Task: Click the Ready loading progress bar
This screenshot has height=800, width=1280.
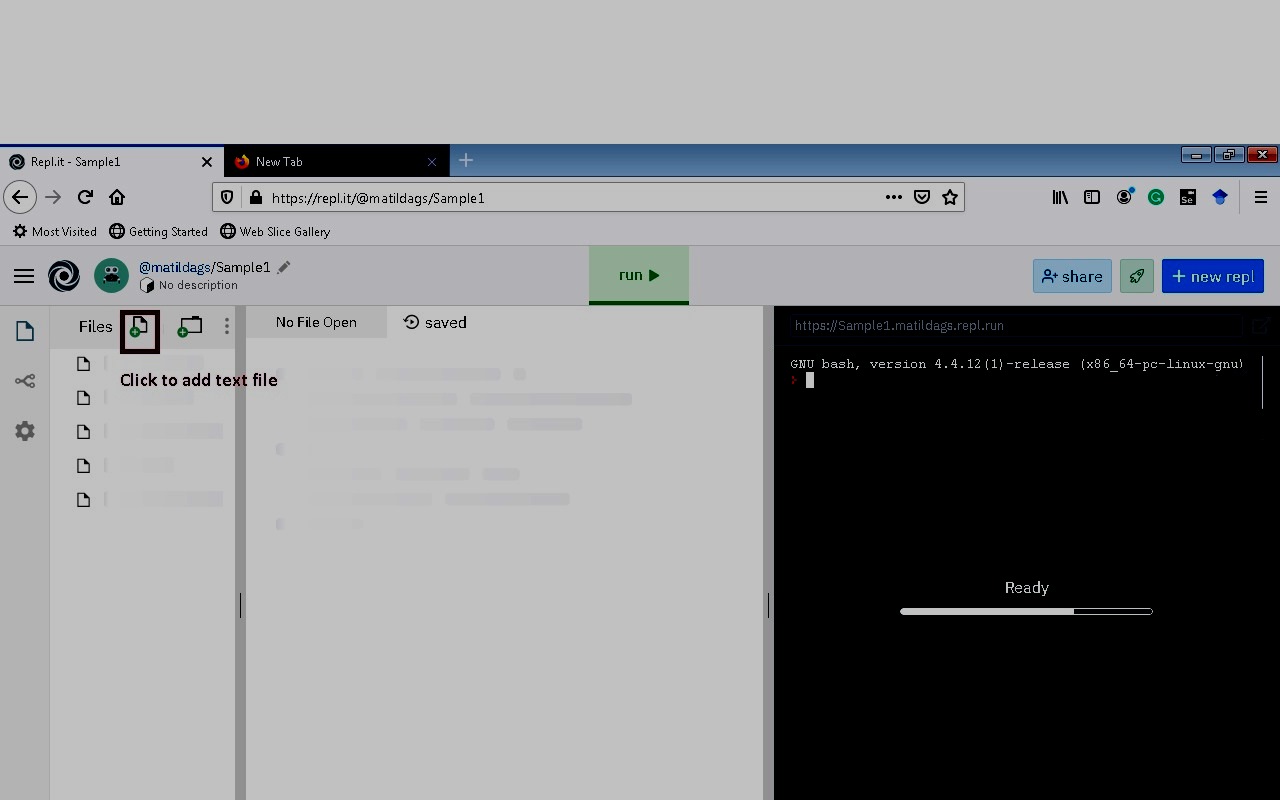Action: click(1026, 611)
